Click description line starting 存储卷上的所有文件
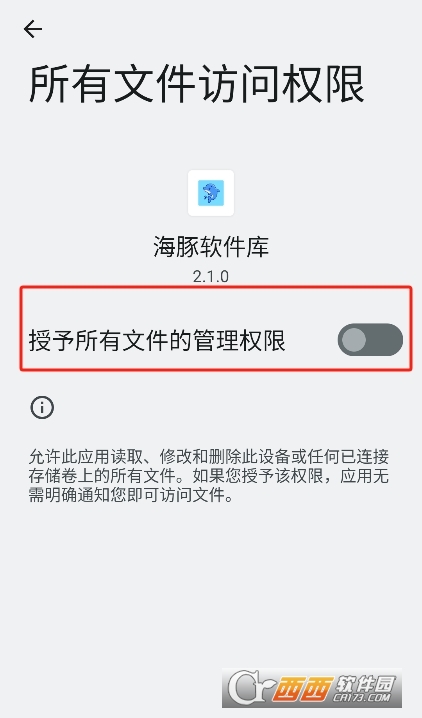Viewport: 422px width, 718px height. [x=209, y=475]
